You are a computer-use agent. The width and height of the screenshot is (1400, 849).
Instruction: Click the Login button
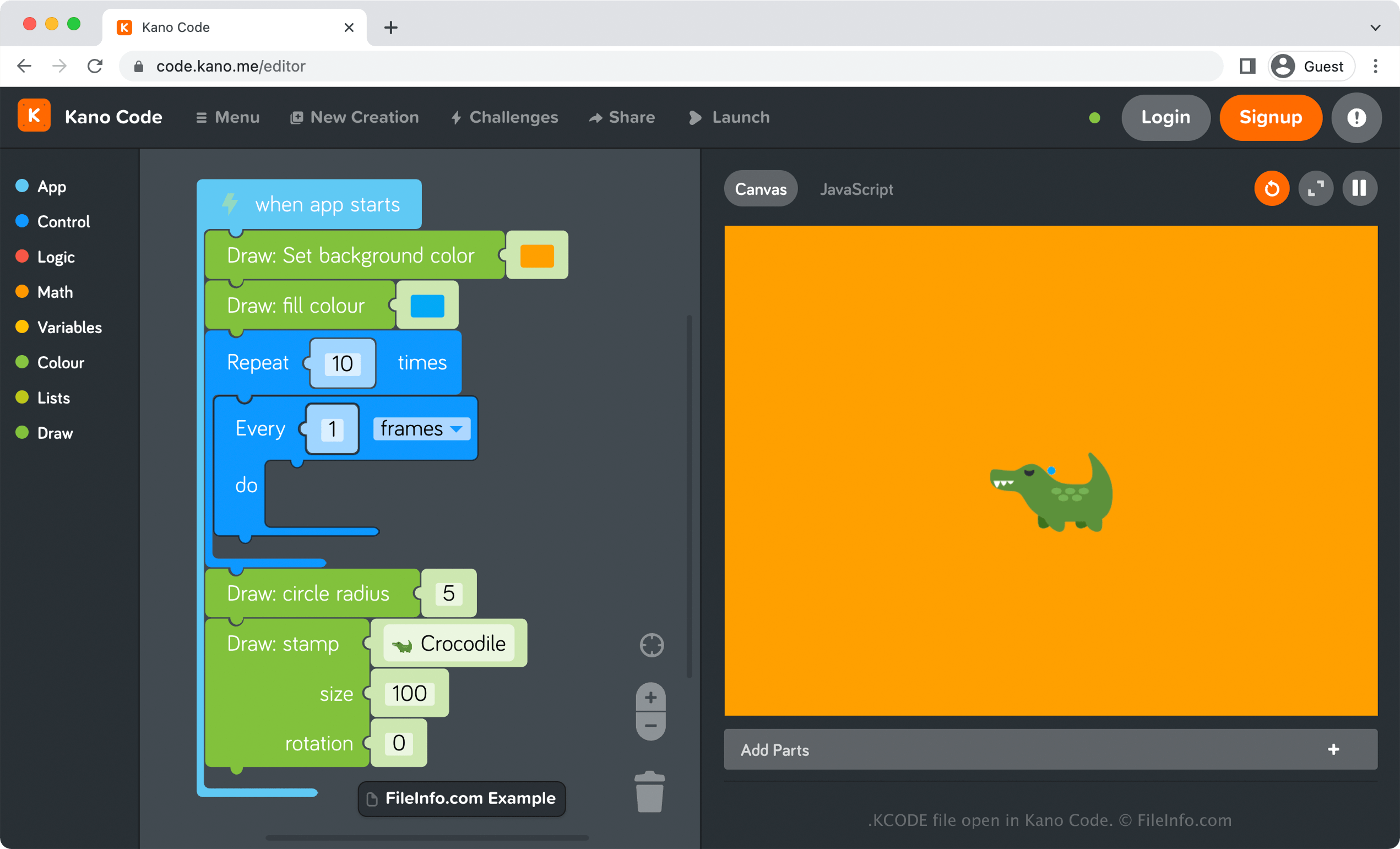click(1165, 118)
